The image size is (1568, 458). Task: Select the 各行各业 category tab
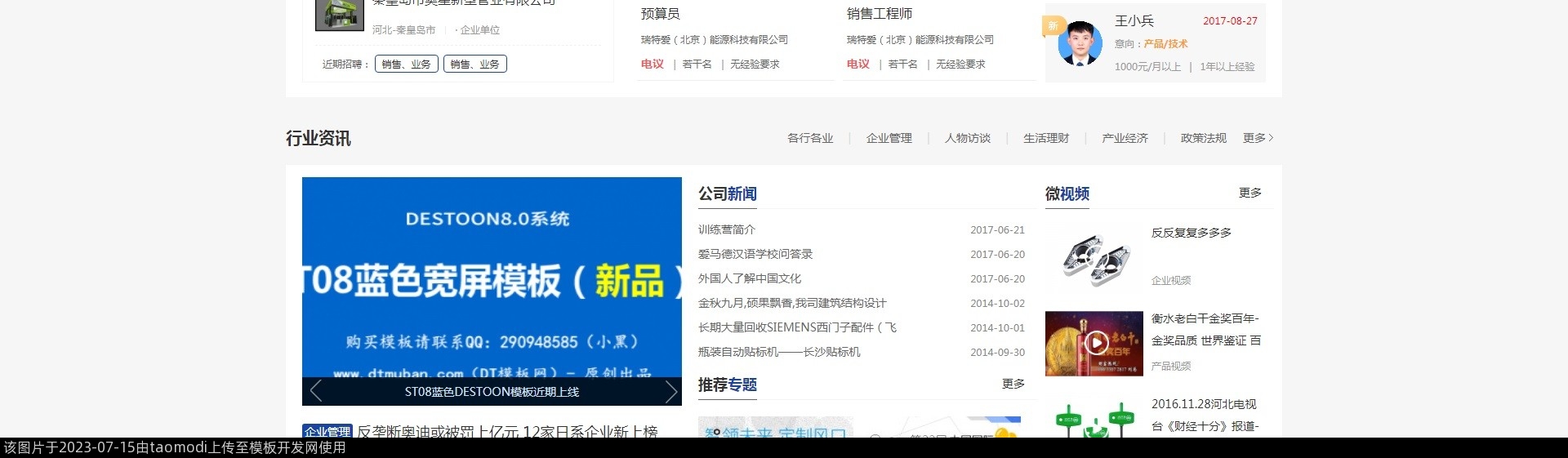[809, 139]
